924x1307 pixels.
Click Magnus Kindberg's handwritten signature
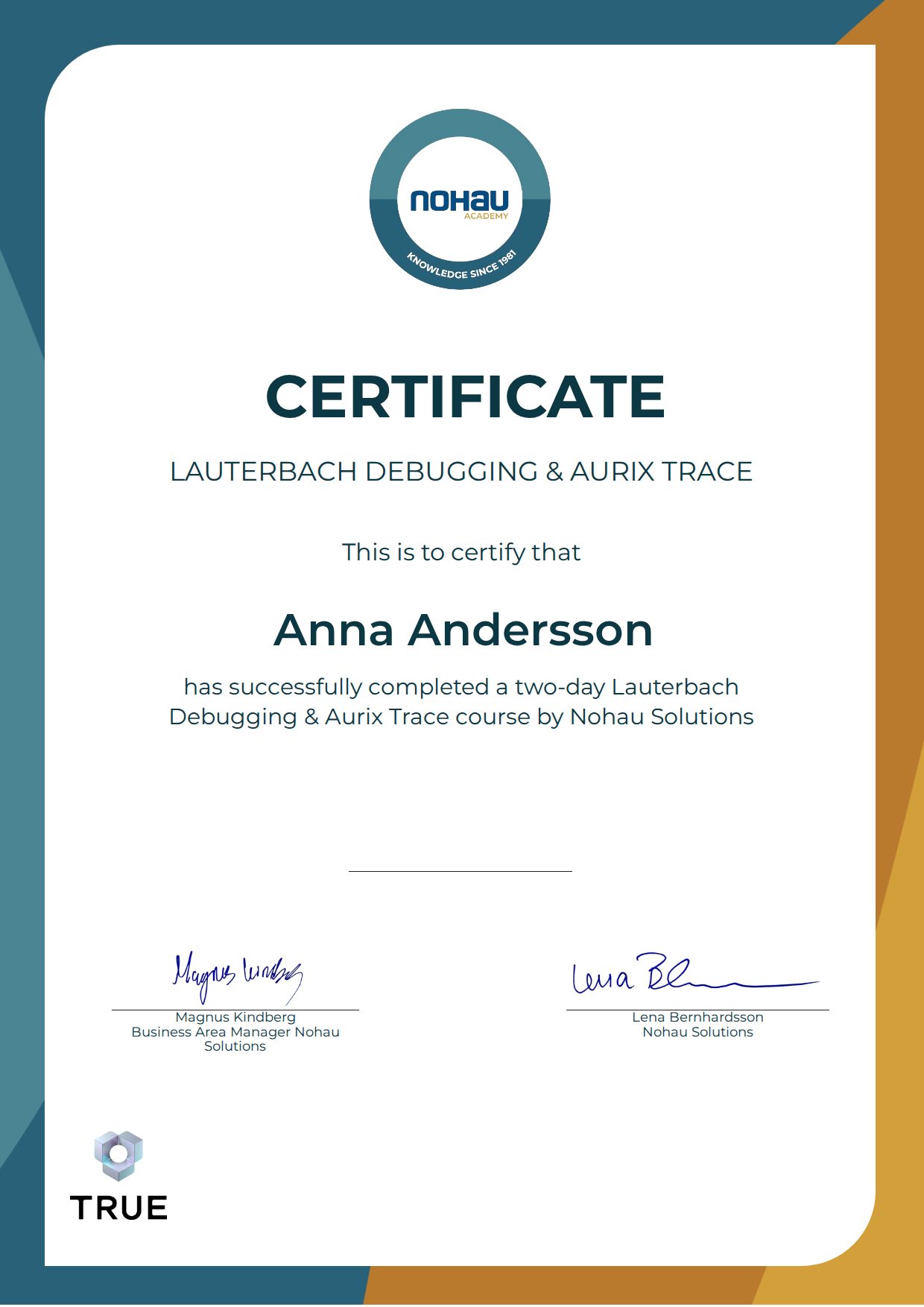237,976
